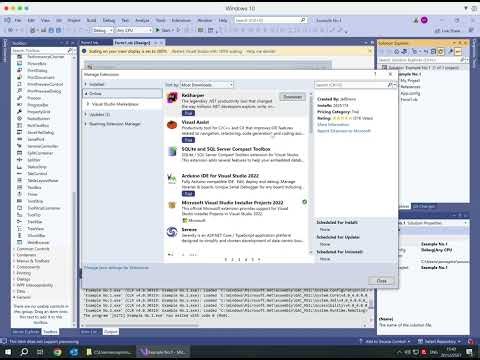This screenshot has width=480, height=360.
Task: Open Windows Start menu
Action: click(8, 352)
